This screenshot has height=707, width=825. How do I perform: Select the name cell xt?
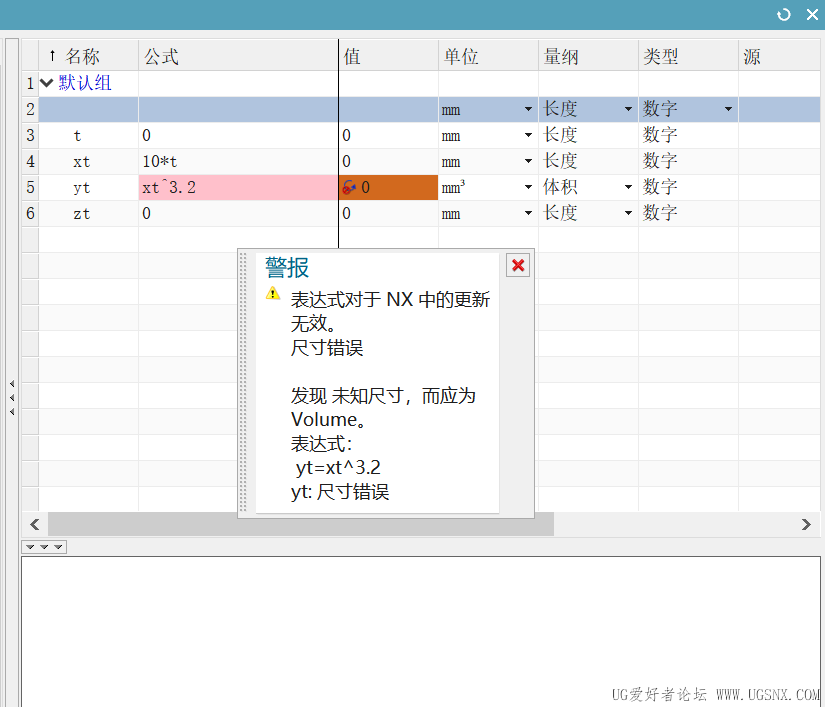coord(88,161)
